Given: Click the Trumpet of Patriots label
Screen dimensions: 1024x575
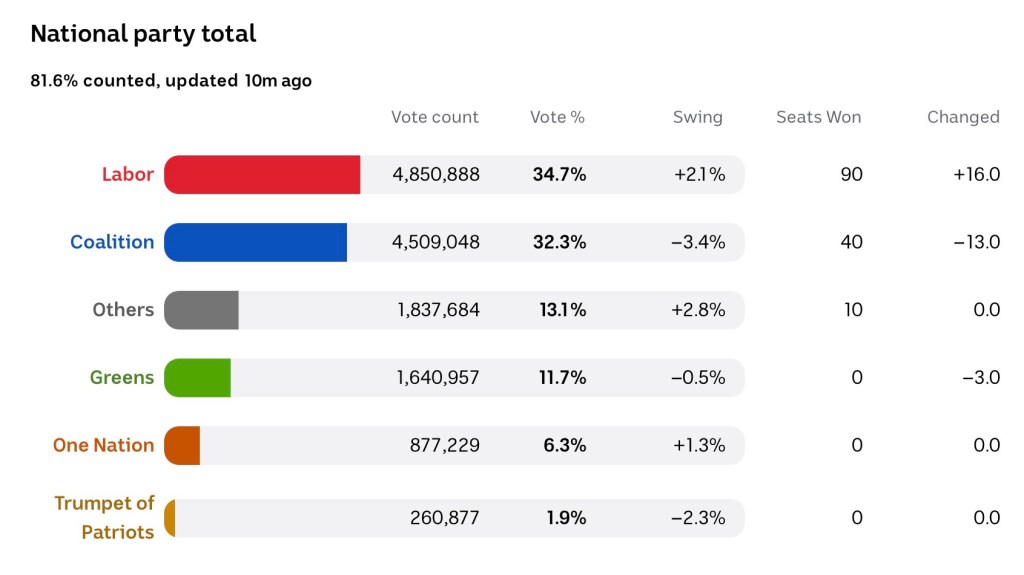Looking at the screenshot, I should point(104,517).
